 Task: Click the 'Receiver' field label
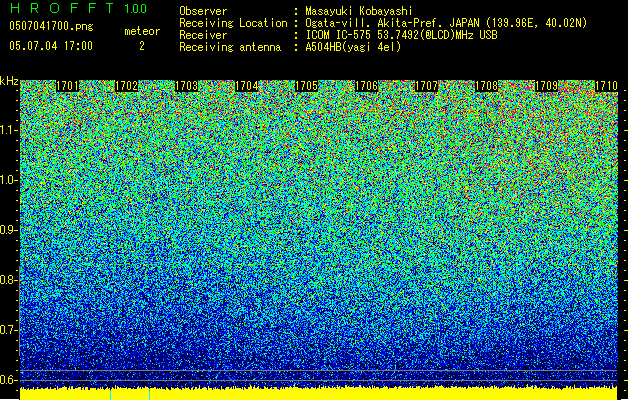coord(203,35)
